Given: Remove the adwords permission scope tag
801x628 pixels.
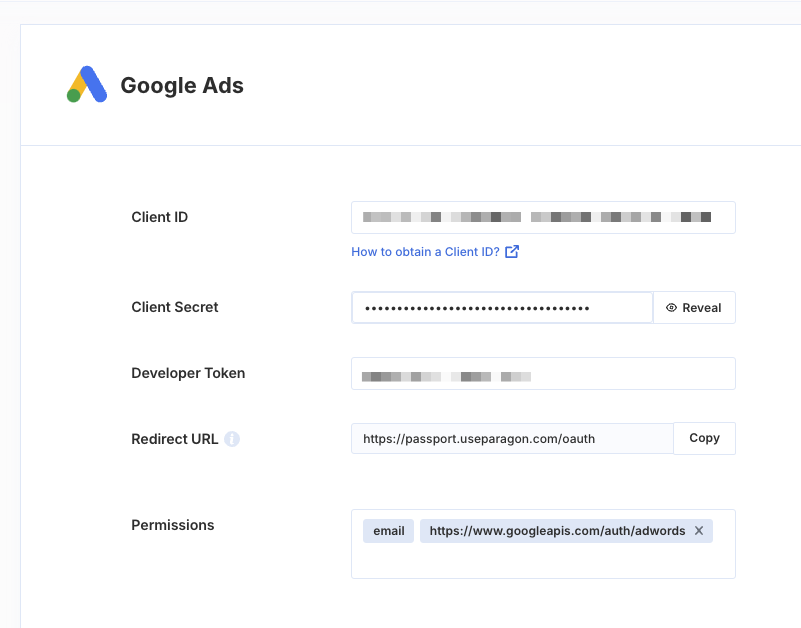Looking at the screenshot, I should 699,531.
